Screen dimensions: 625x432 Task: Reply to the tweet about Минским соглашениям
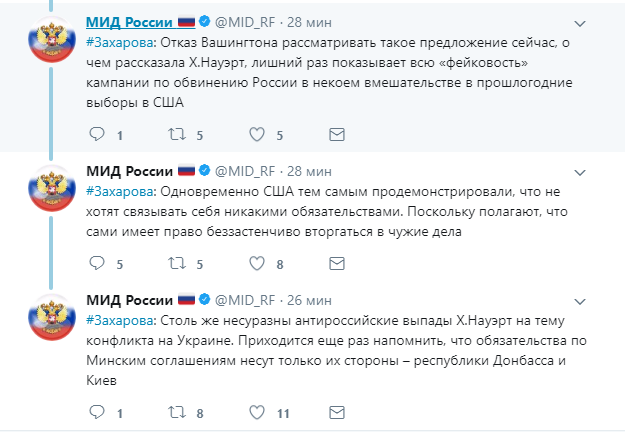point(97,411)
